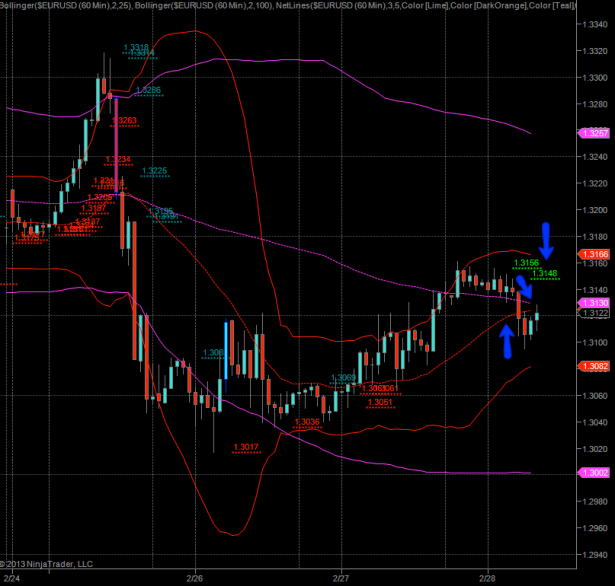Click the teal 1.3225 net line label
Viewport: 615px width, 586px height.
(154, 170)
